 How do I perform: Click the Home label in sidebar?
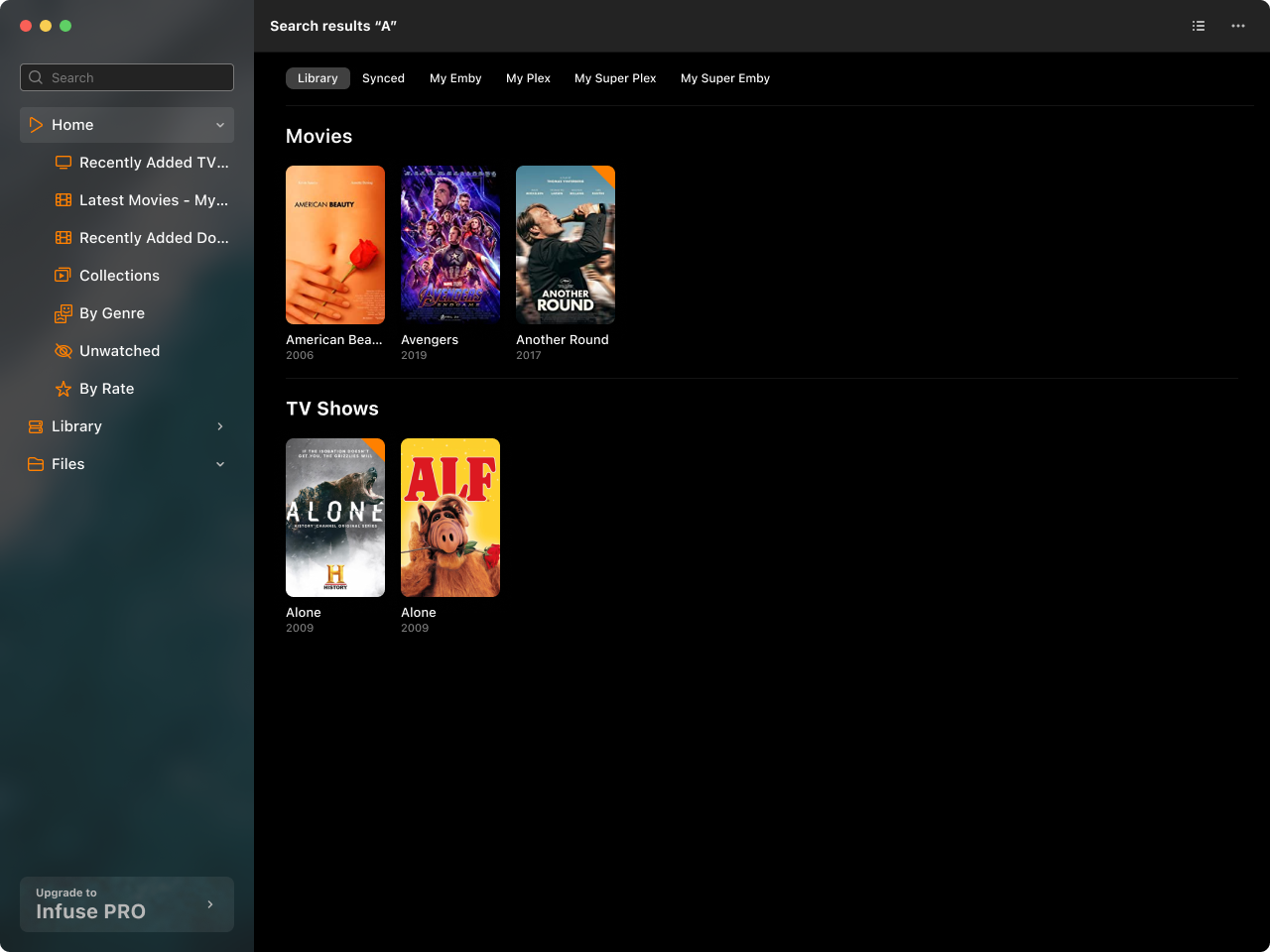tap(72, 125)
